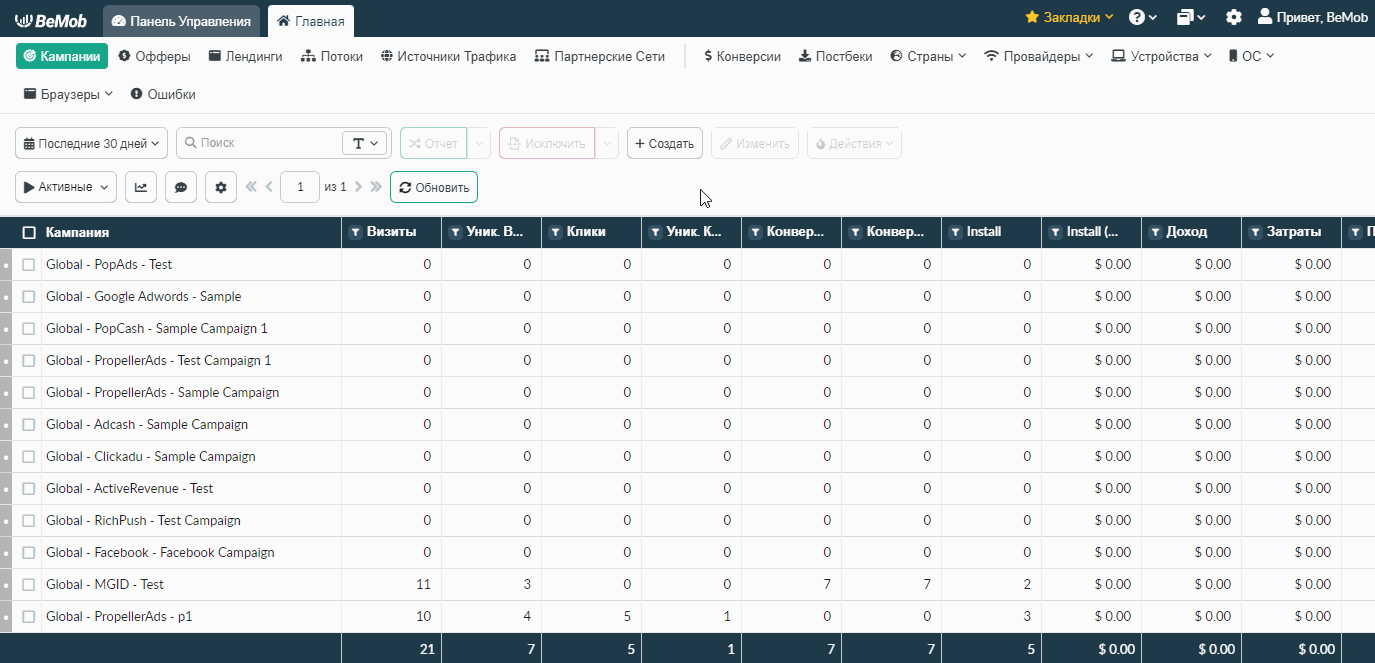
Task: Open the help question-mark menu
Action: tap(1142, 17)
